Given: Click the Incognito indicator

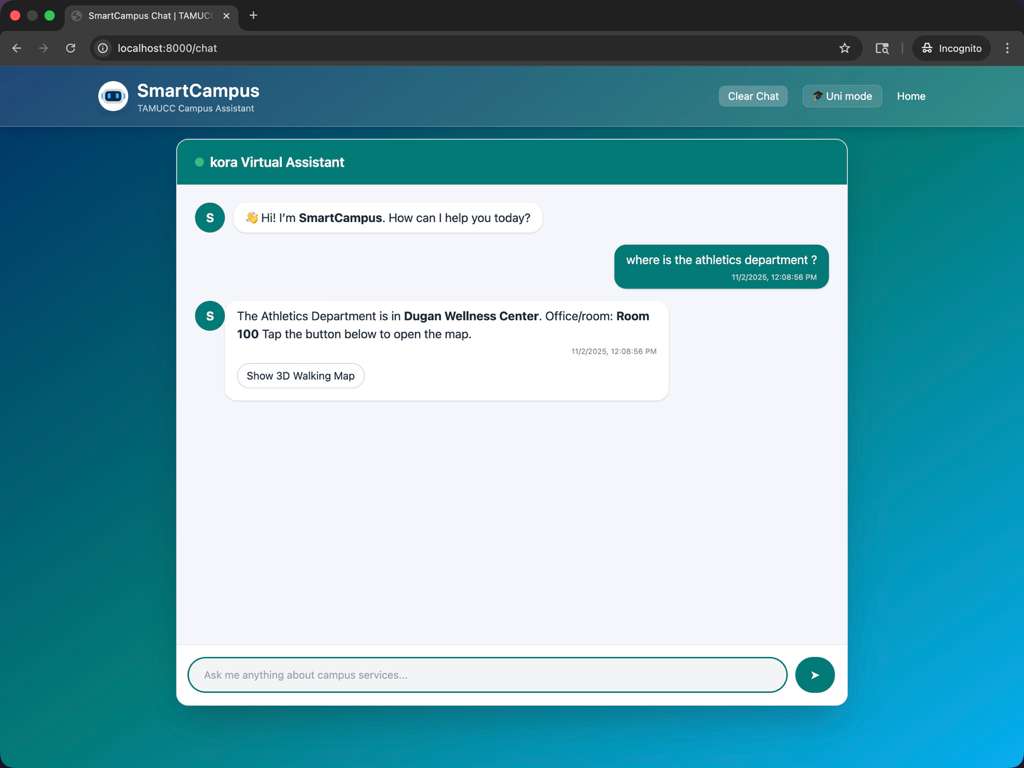Looking at the screenshot, I should click(952, 48).
